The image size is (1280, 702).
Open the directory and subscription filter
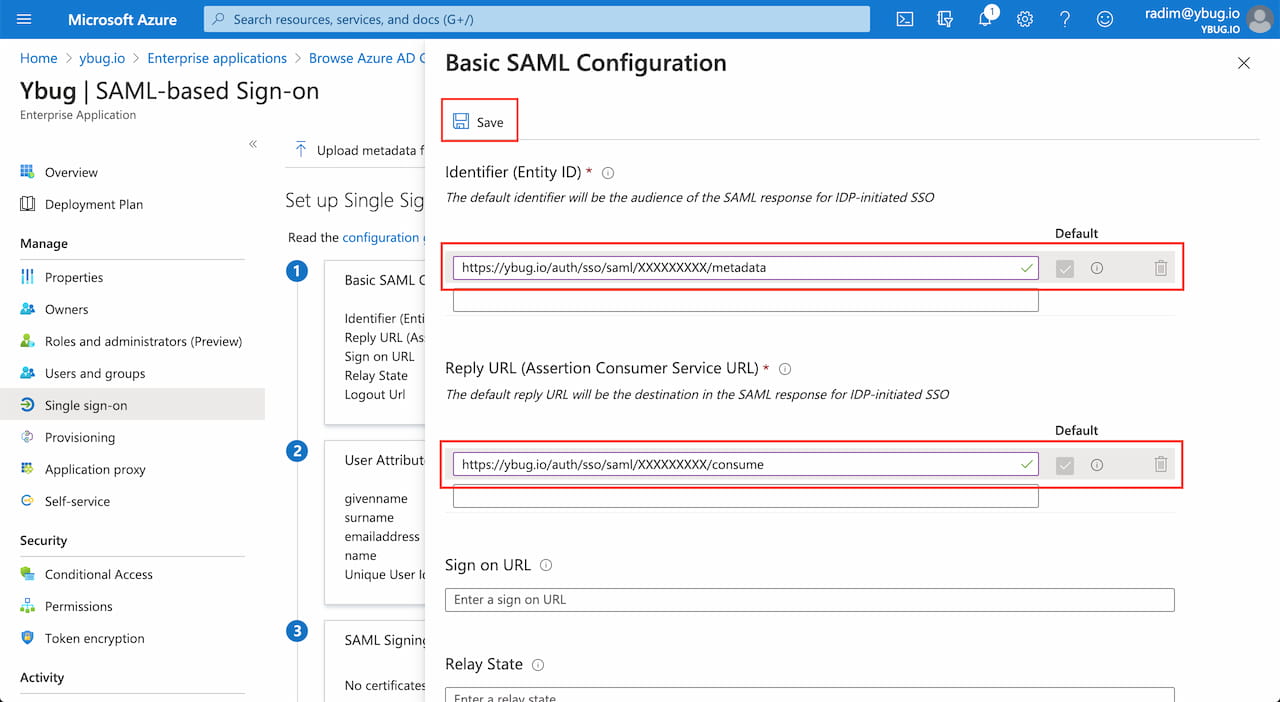click(x=944, y=19)
